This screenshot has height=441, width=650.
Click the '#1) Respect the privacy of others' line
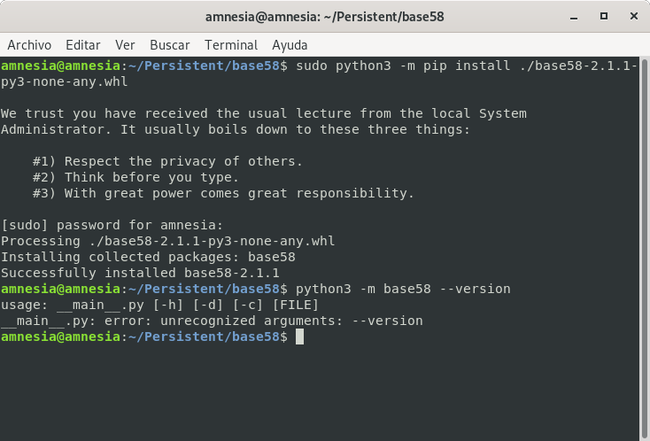click(167, 161)
